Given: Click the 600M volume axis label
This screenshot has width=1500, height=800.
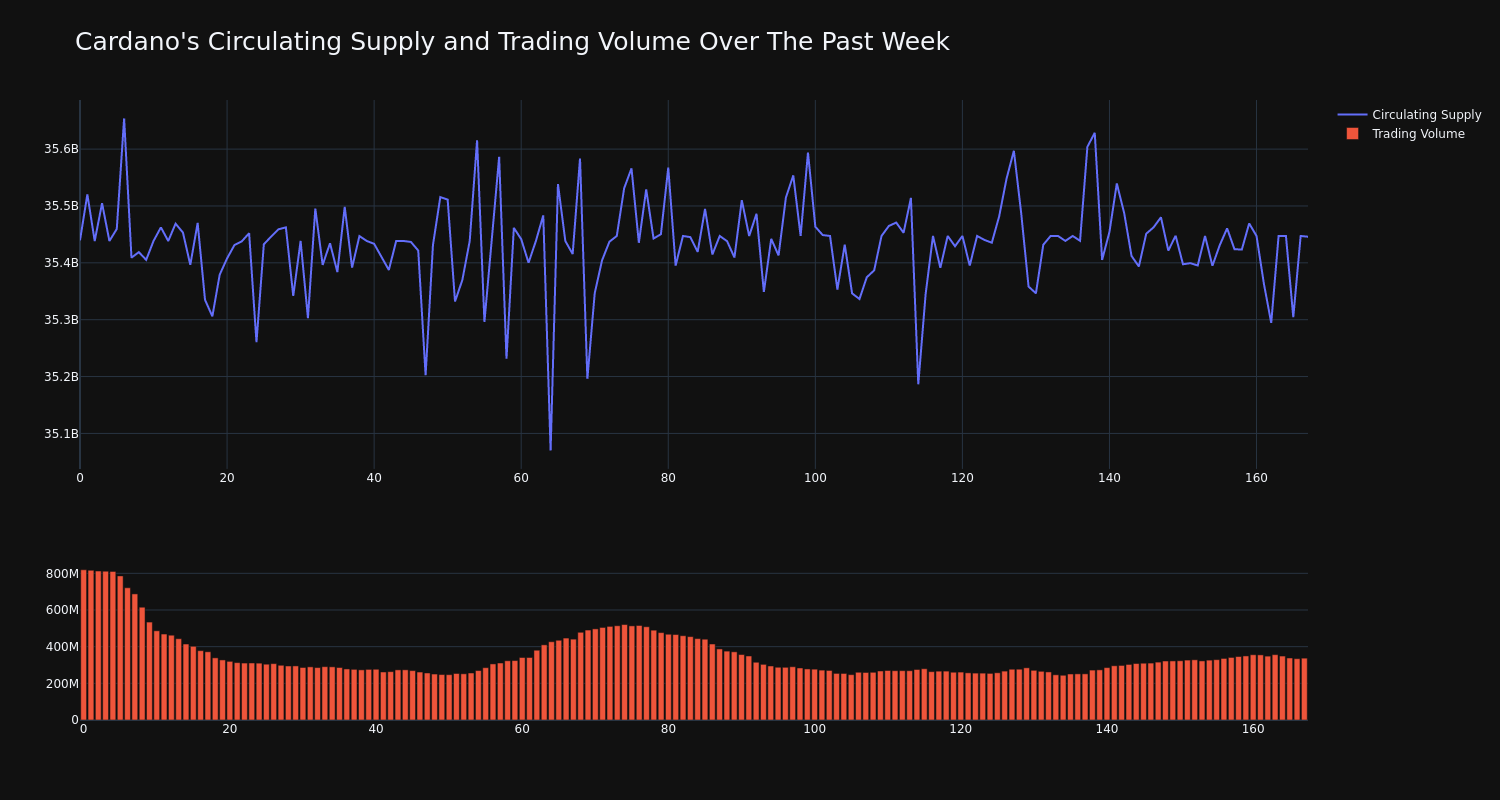Looking at the screenshot, I should [x=61, y=610].
